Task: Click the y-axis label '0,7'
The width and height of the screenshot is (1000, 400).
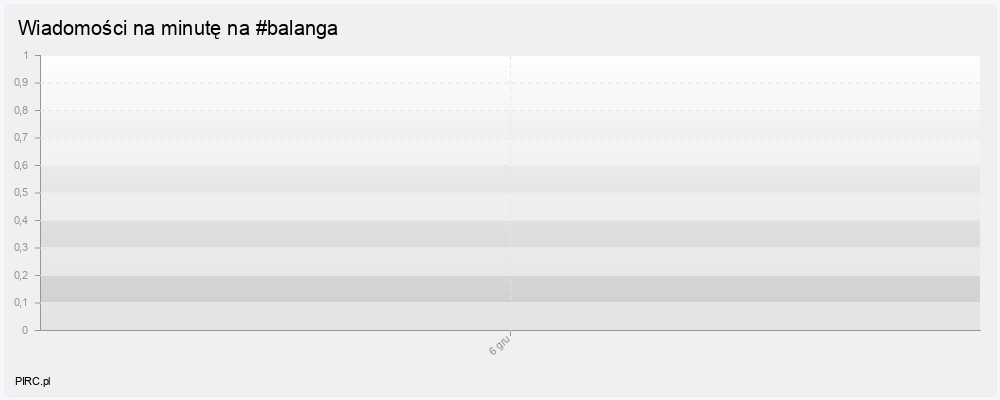Action: (22, 138)
